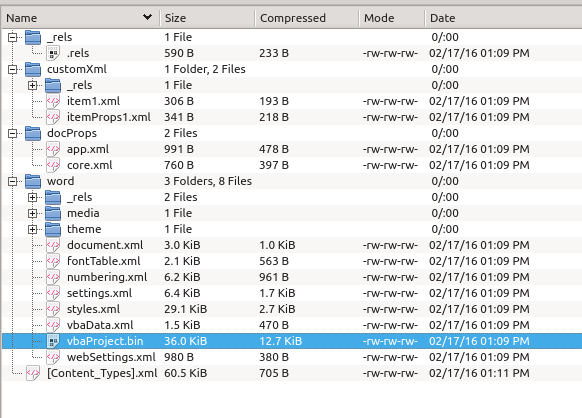Viewport: 582px width, 418px height.
Task: Sort by the Size column header
Action: click(207, 18)
